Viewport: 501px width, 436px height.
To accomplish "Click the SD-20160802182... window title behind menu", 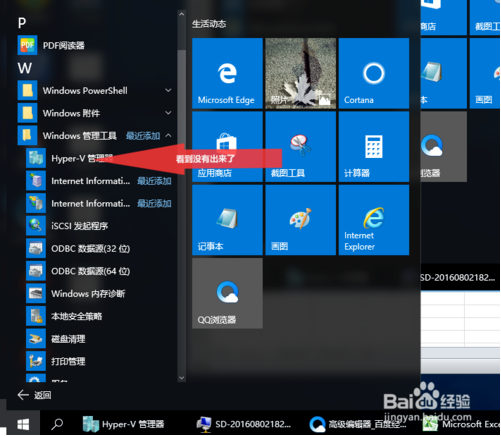I will [x=457, y=277].
